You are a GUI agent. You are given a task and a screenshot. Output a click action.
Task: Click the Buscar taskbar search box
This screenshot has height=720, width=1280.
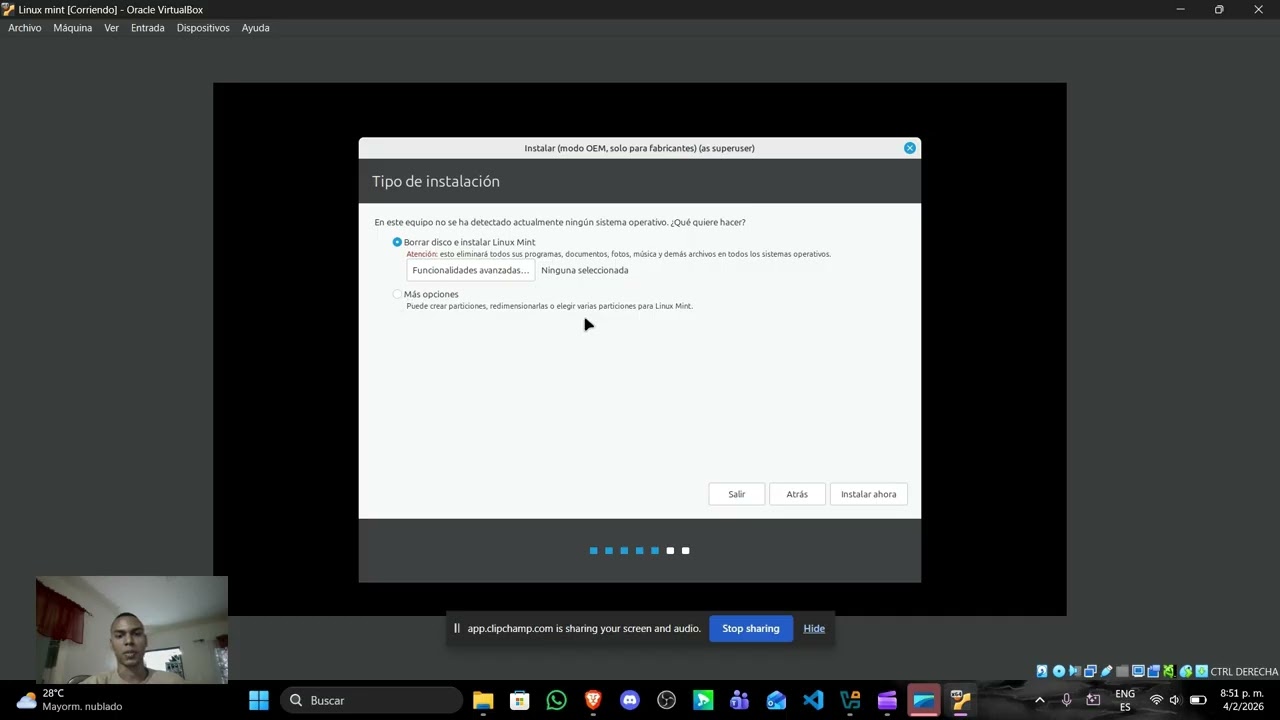pos(372,700)
